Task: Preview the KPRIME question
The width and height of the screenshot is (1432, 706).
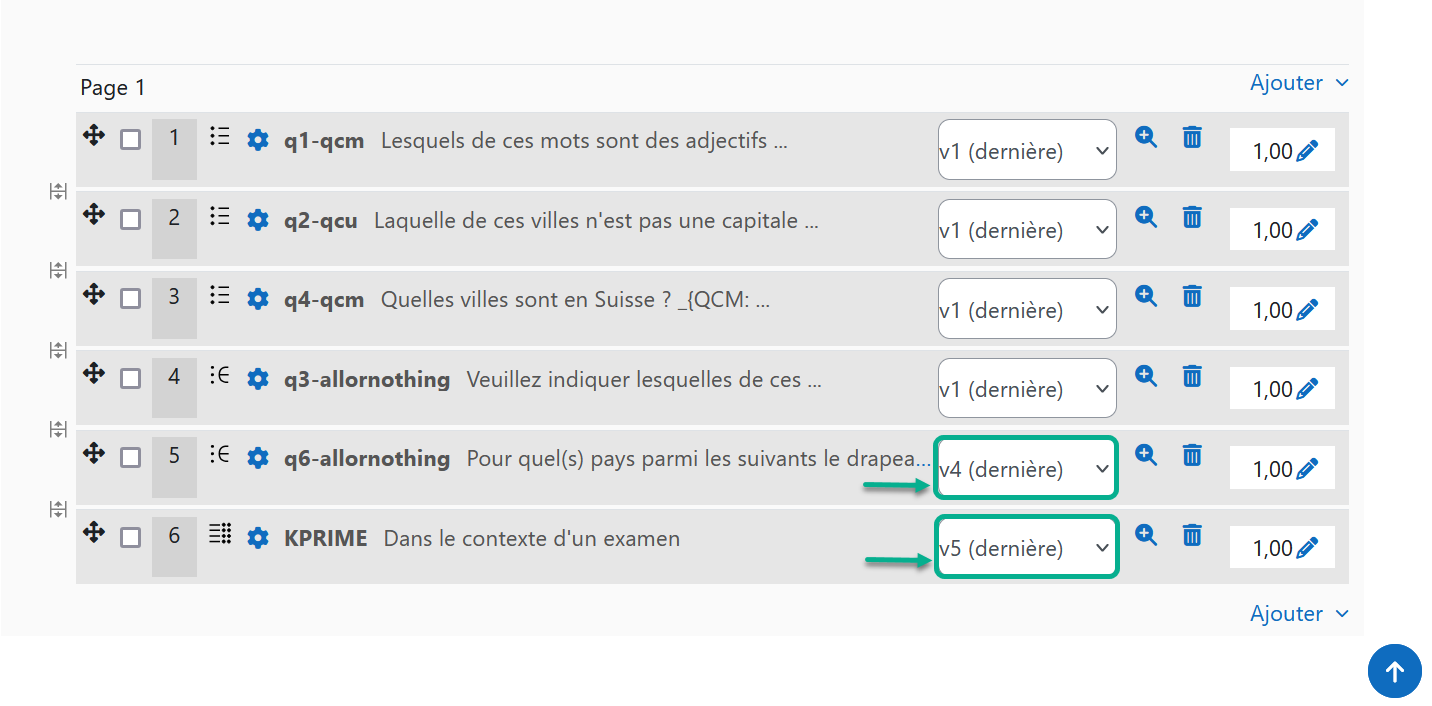Action: [x=1146, y=536]
